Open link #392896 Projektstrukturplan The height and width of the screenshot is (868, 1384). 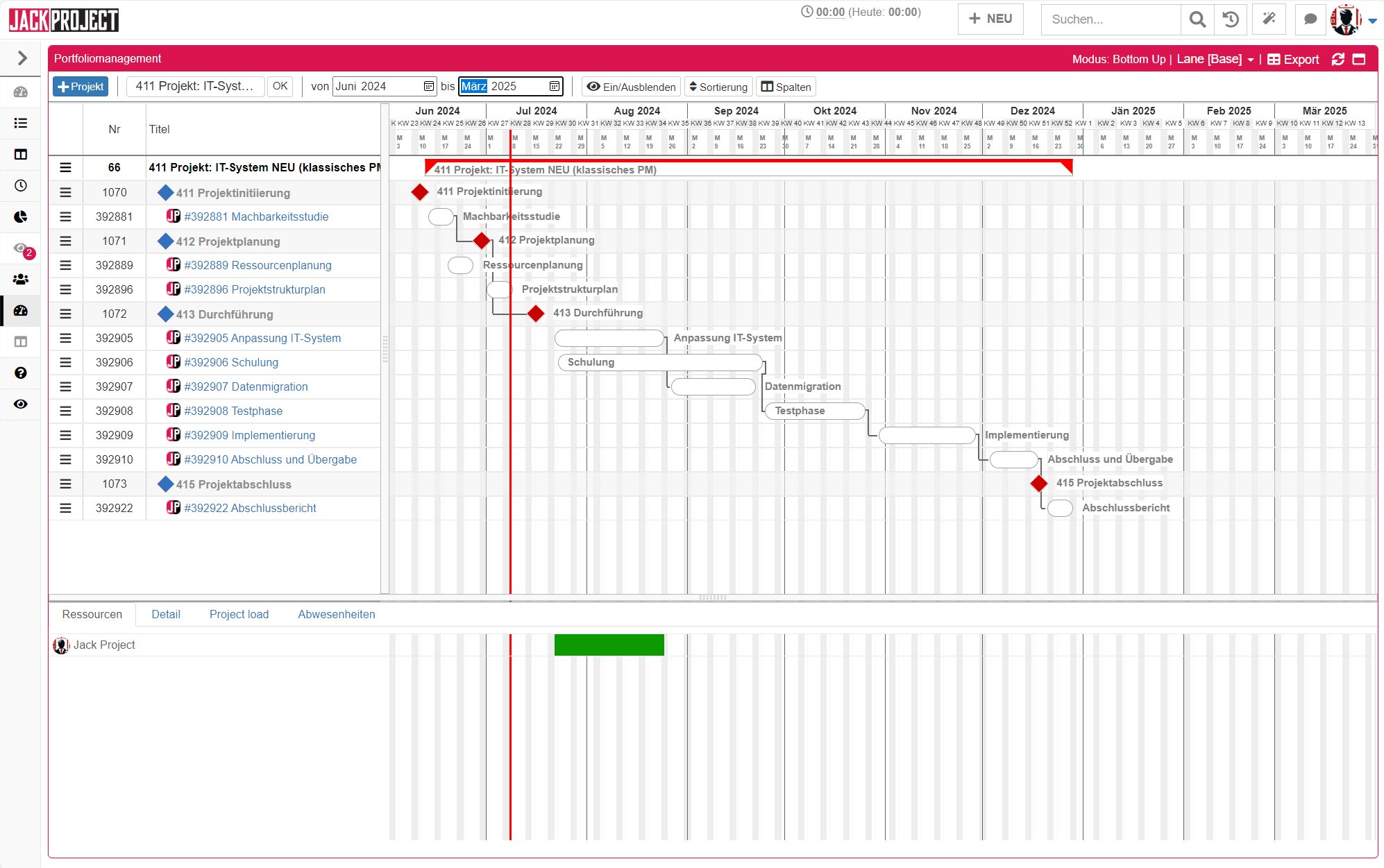255,289
